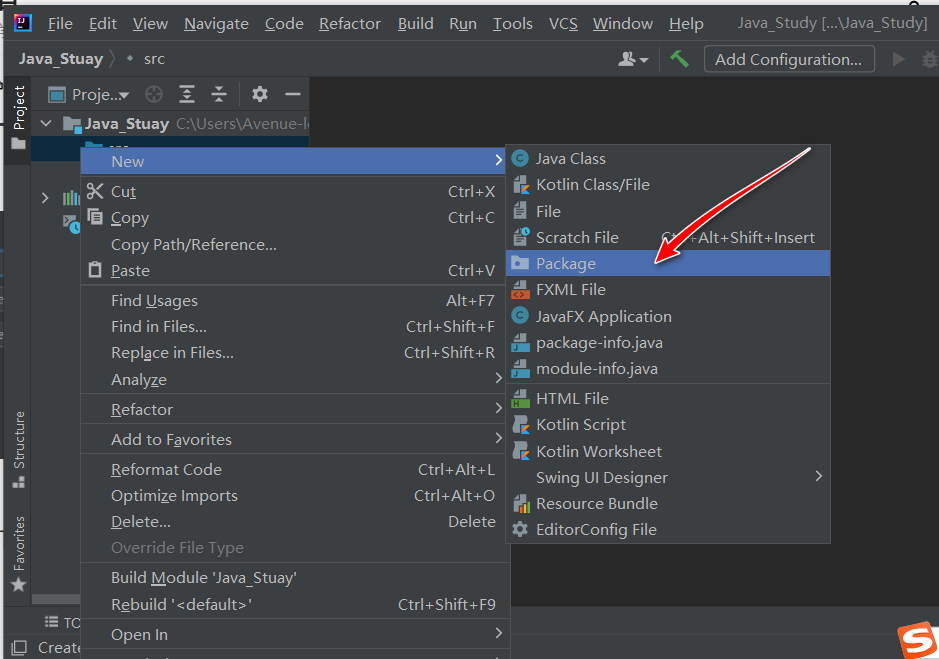Click the Paste clipboard icon
The height and width of the screenshot is (659, 939).
point(95,270)
